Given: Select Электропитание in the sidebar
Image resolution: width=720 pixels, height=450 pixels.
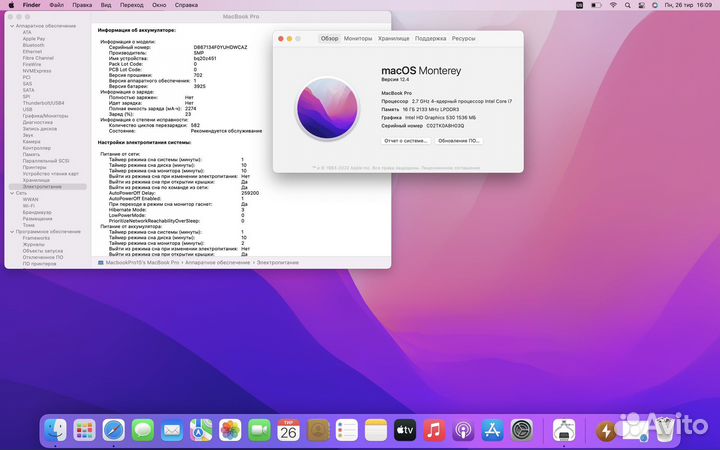Looking at the screenshot, I should pyautogui.click(x=48, y=187).
